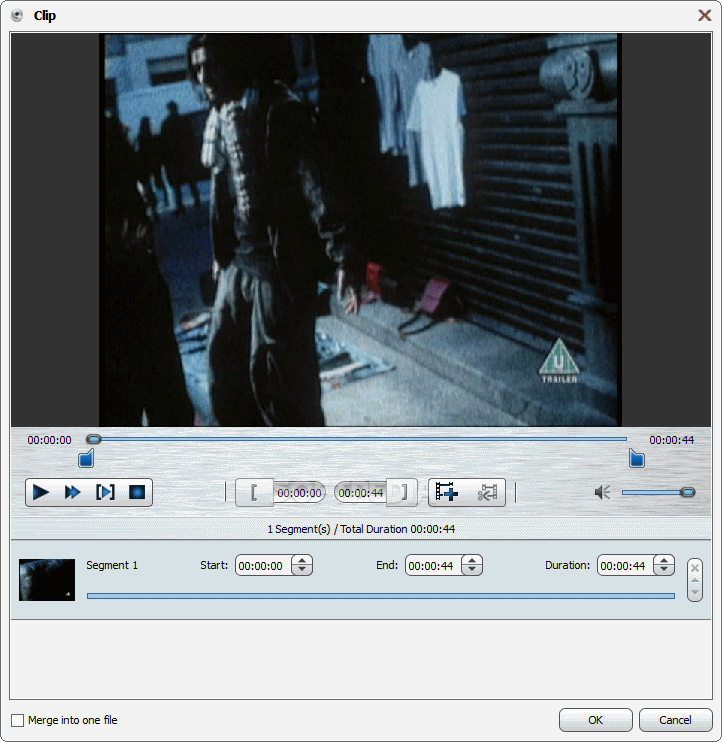Click the volume slider handle
The width and height of the screenshot is (722, 742).
687,493
